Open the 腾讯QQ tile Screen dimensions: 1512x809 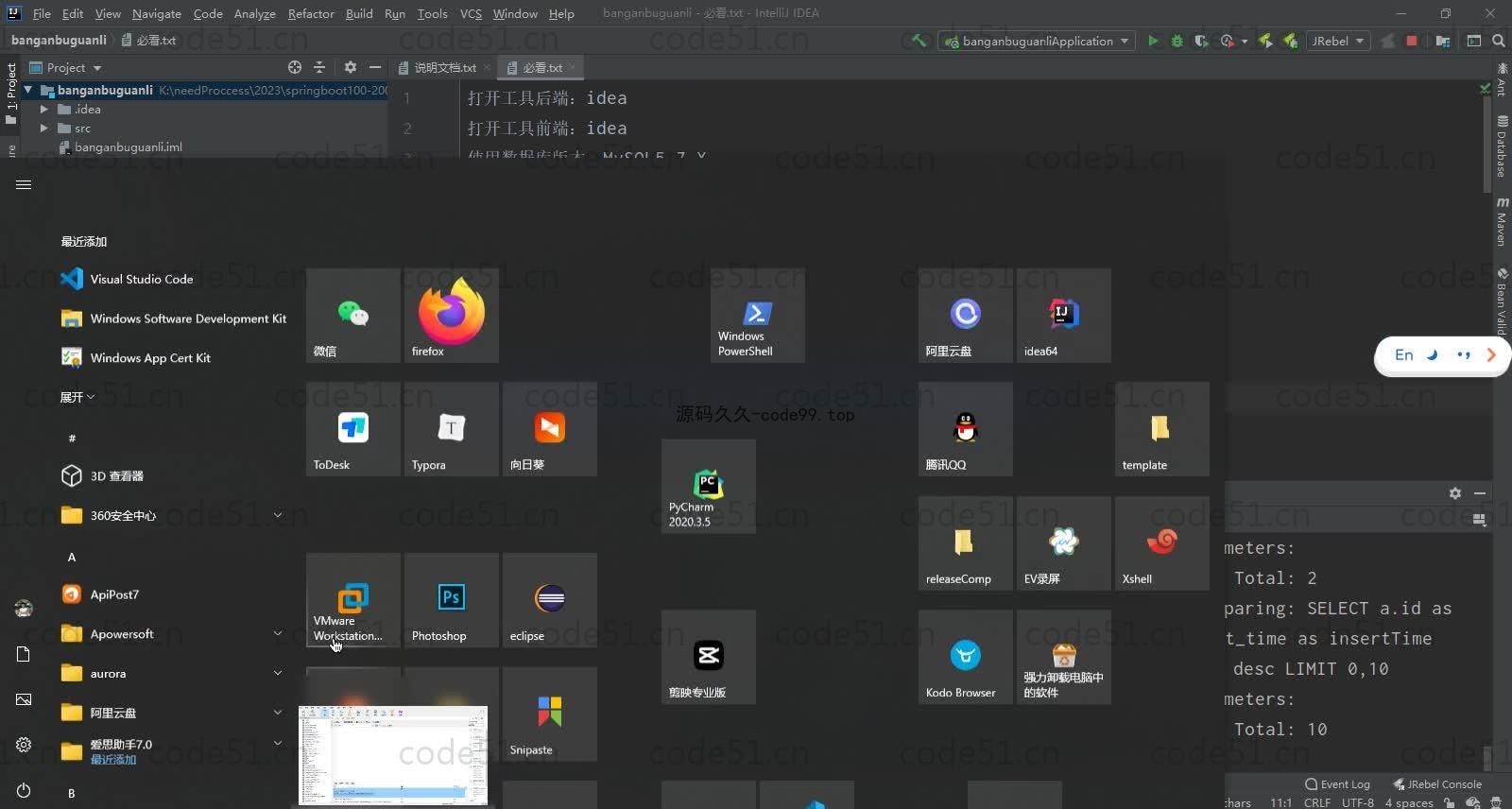(x=966, y=429)
